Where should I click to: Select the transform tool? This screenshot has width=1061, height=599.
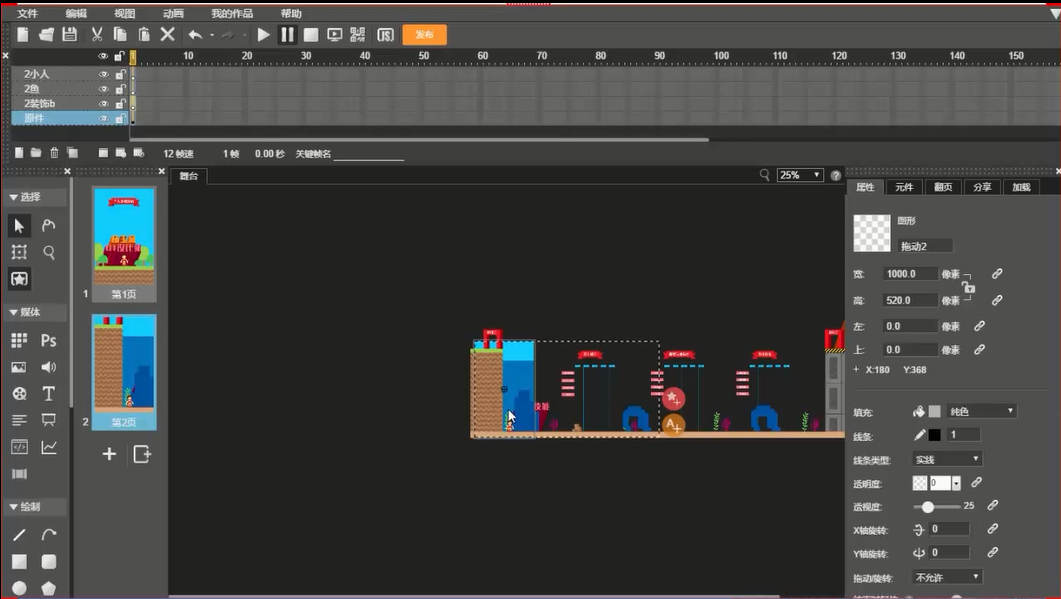point(19,252)
